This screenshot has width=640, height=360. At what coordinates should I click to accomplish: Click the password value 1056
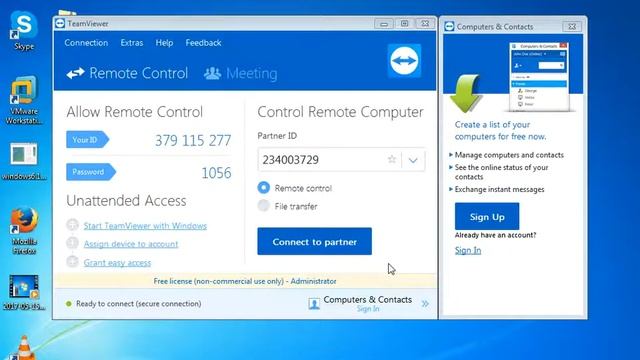[216, 173]
